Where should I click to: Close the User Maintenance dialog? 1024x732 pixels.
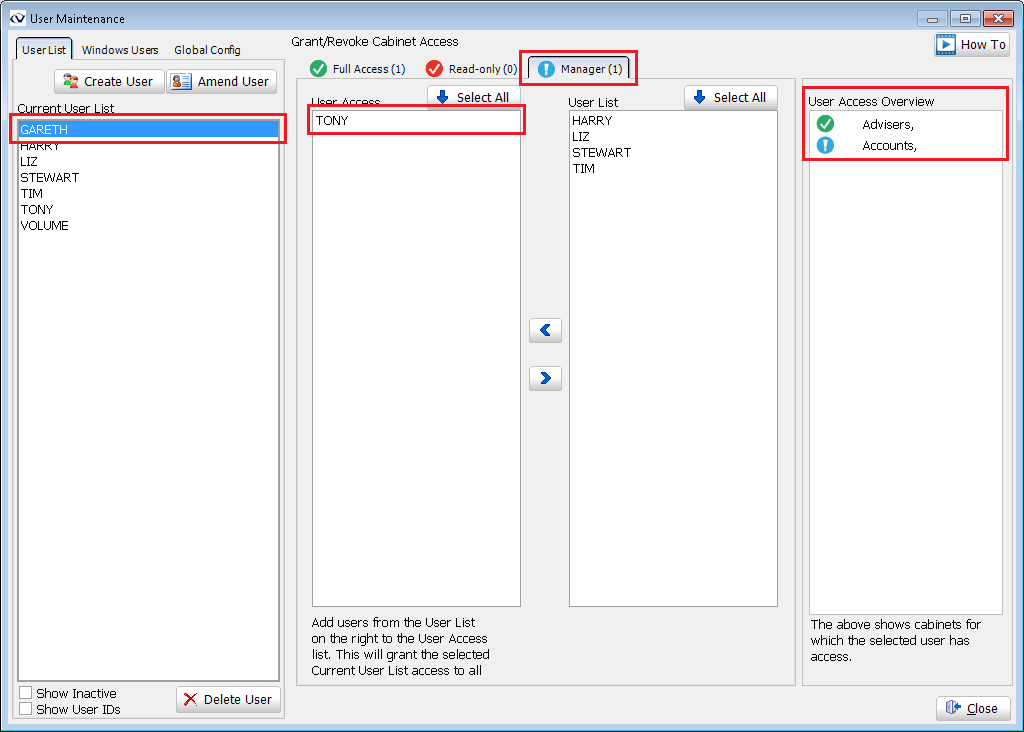coord(973,708)
